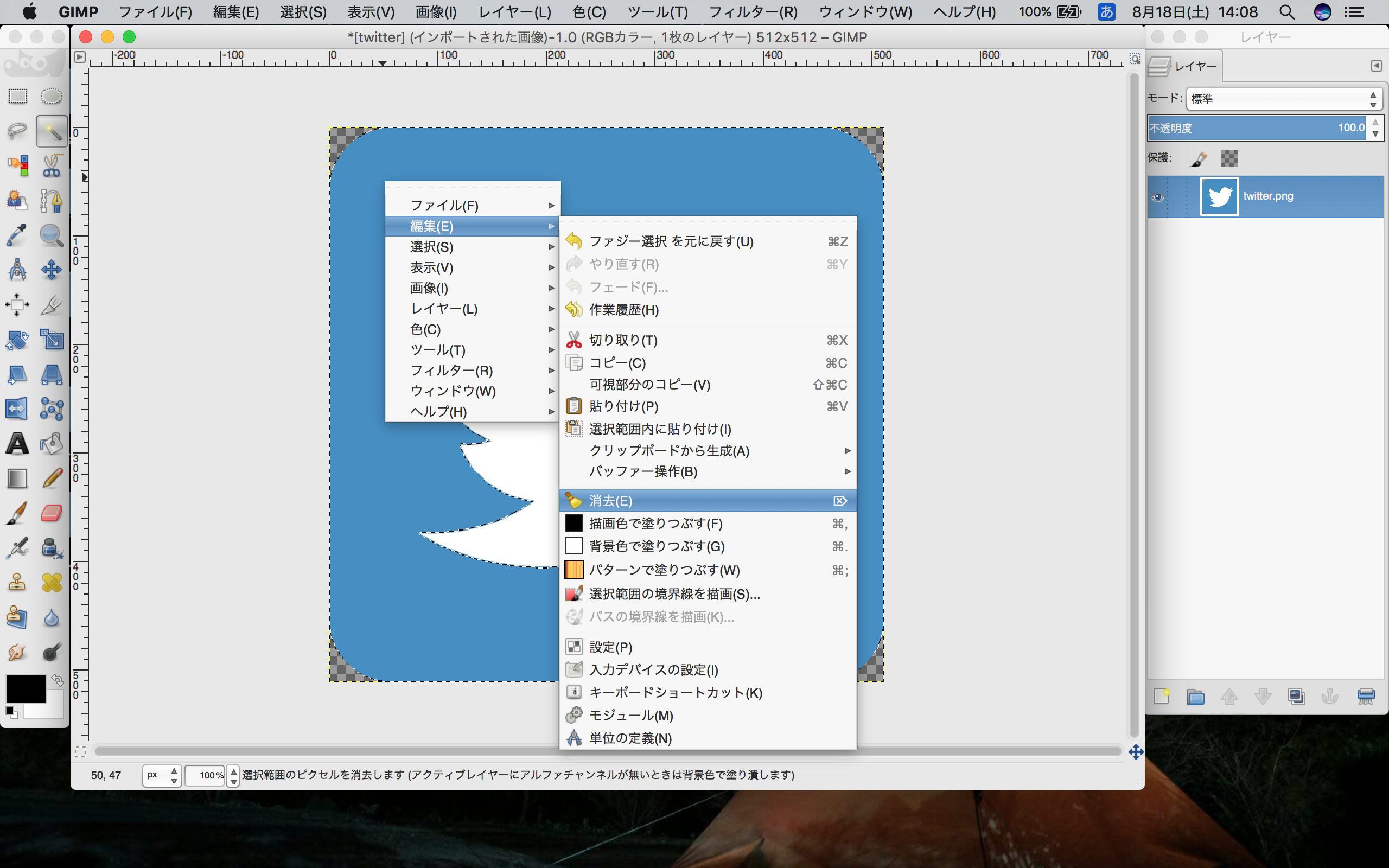Select the Text tool

point(17,443)
